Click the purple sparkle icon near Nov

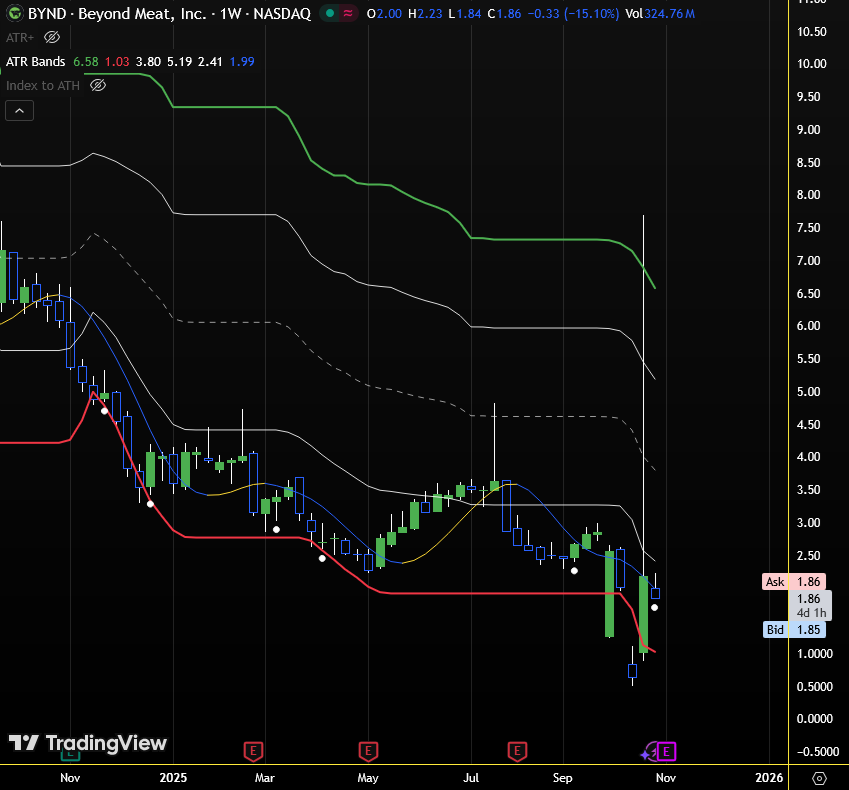(x=648, y=753)
